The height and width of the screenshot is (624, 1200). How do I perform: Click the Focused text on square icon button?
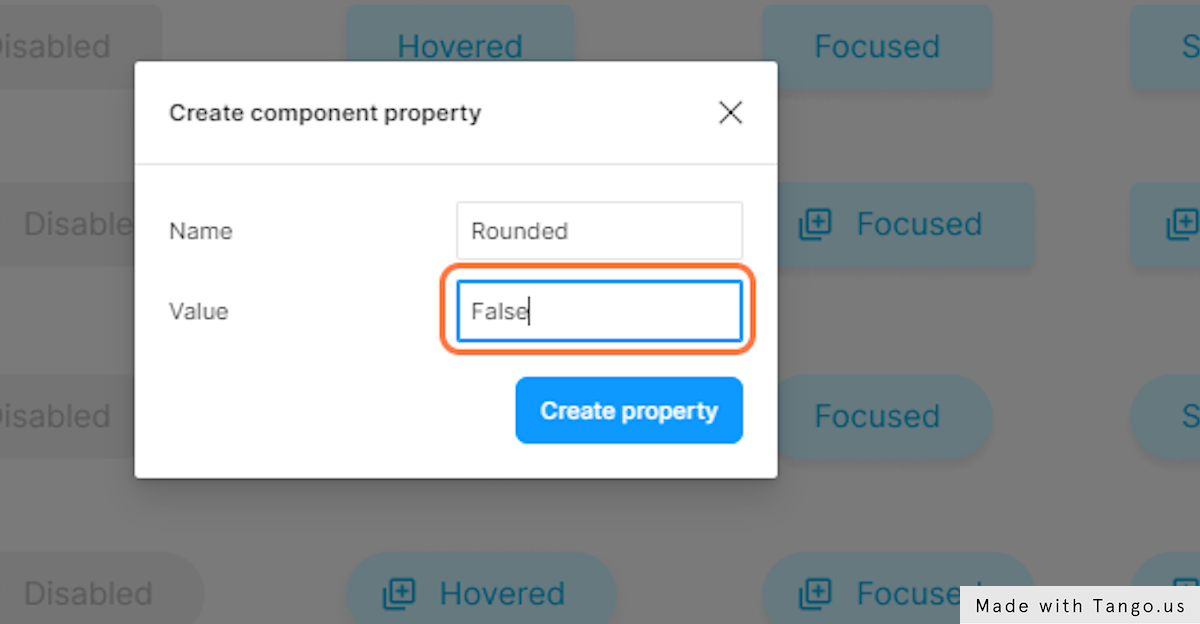(919, 224)
